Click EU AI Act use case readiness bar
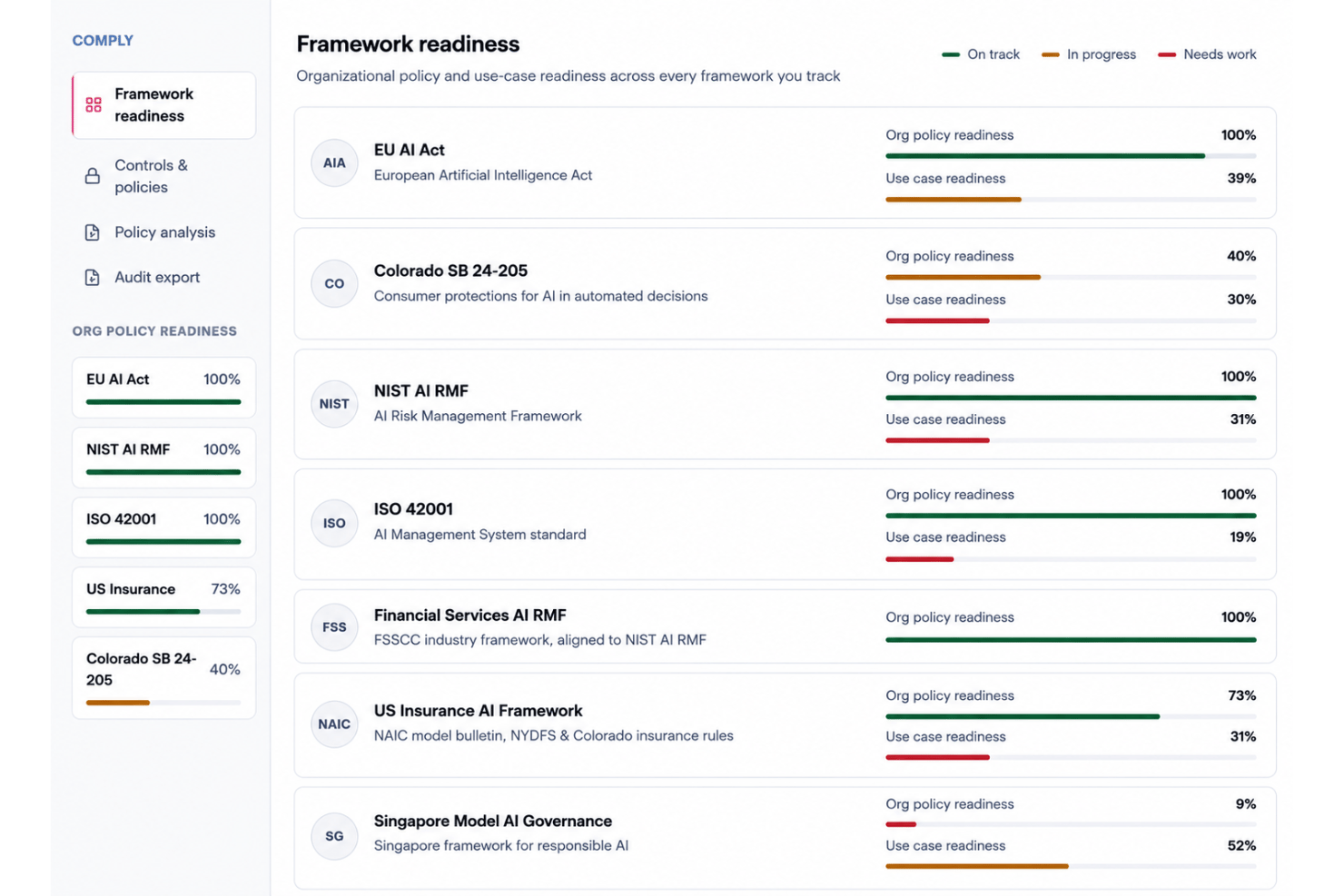Screen dimensions: 1344x896 [x=1071, y=200]
